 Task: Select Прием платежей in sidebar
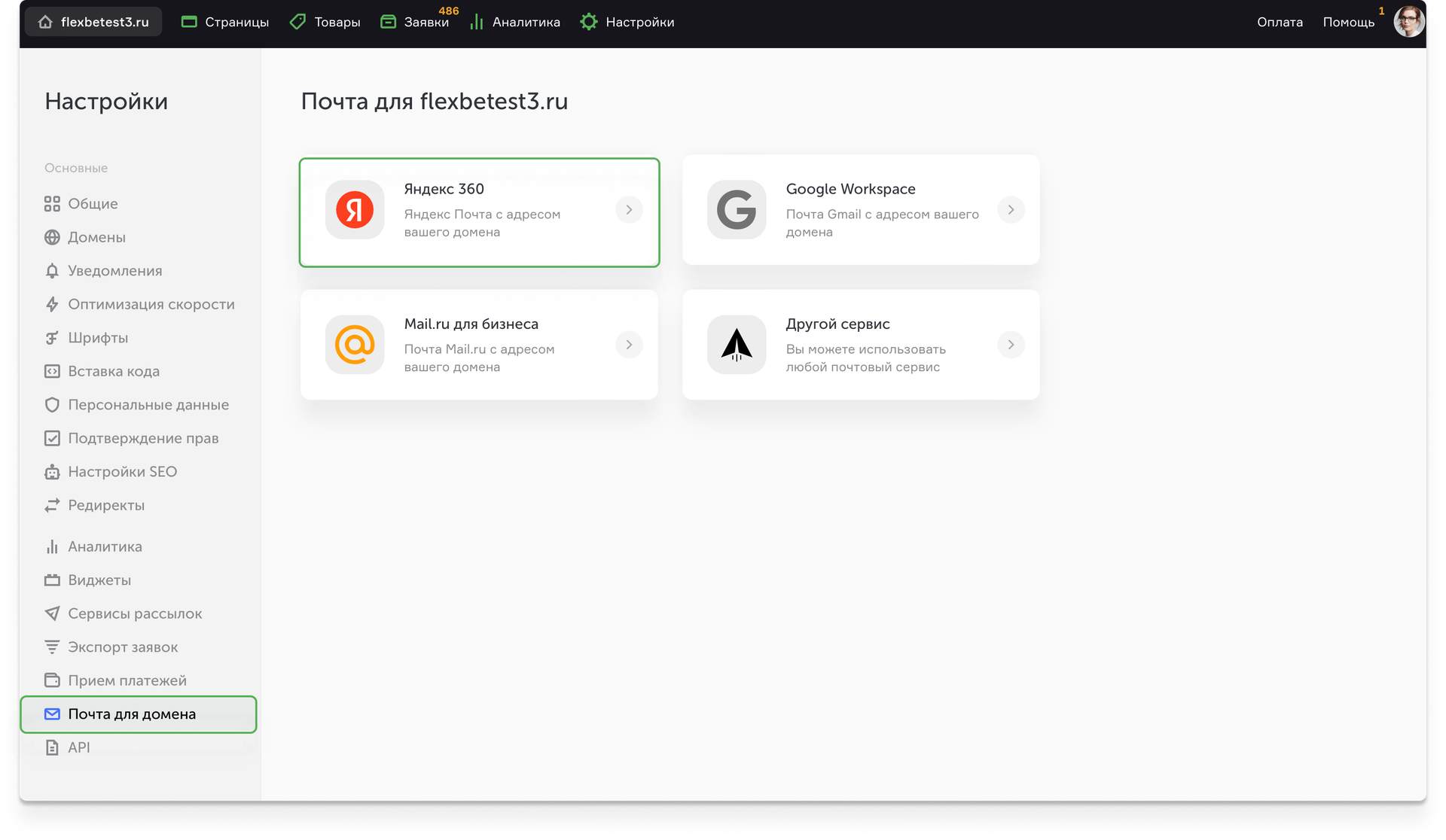click(127, 680)
